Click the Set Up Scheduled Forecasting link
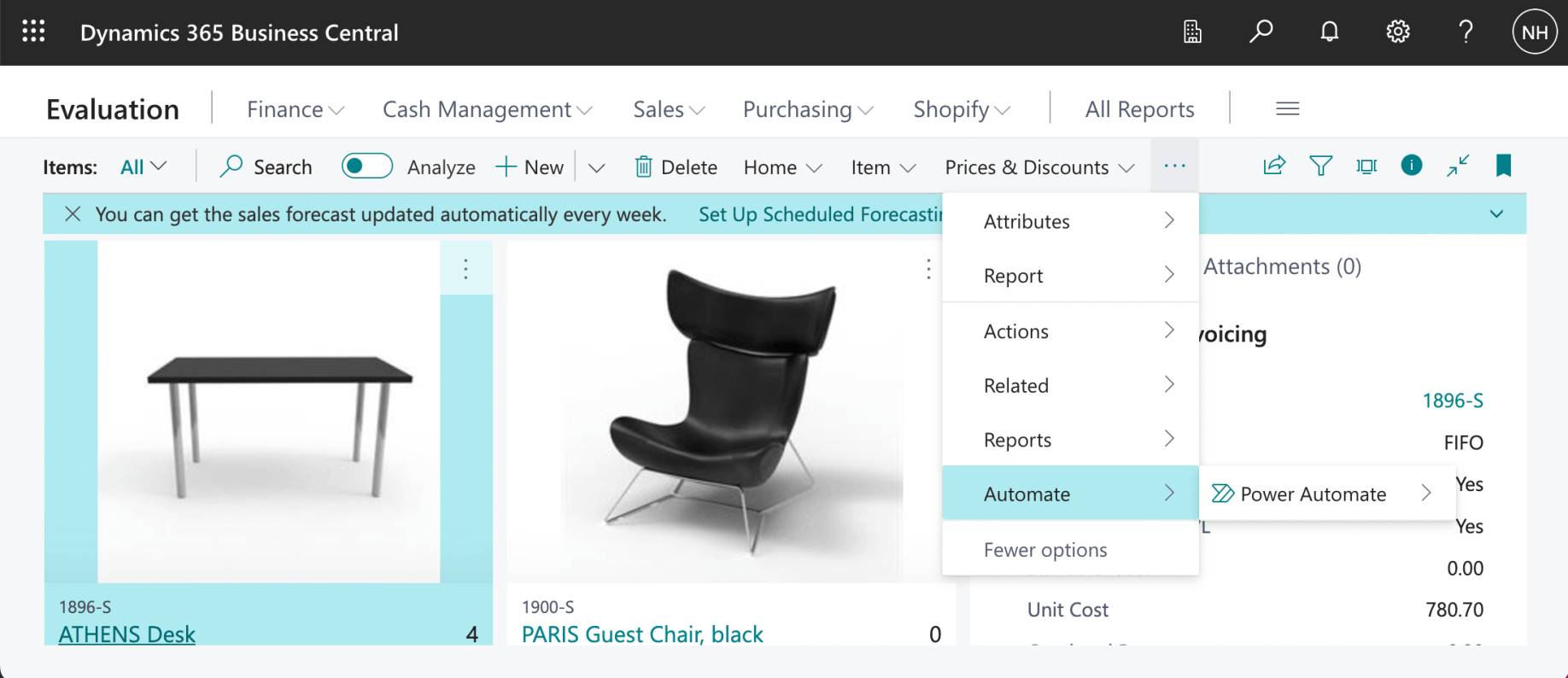The height and width of the screenshot is (678, 1568). [x=820, y=214]
